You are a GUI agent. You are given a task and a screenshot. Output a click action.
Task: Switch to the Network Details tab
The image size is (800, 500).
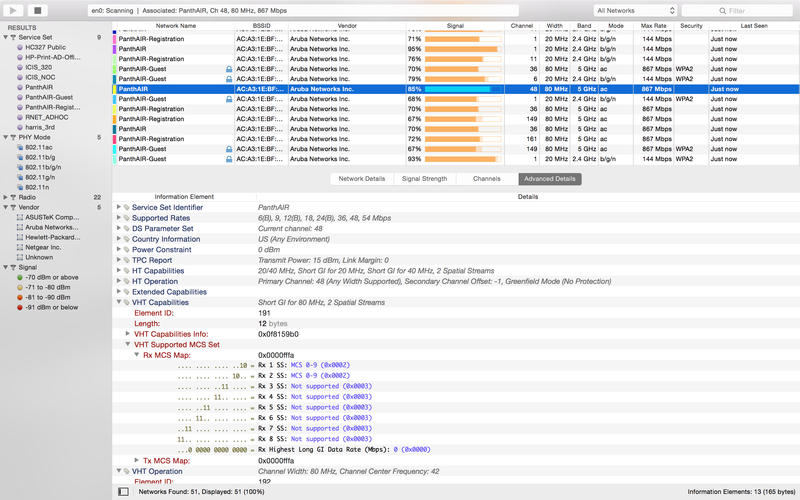361,179
